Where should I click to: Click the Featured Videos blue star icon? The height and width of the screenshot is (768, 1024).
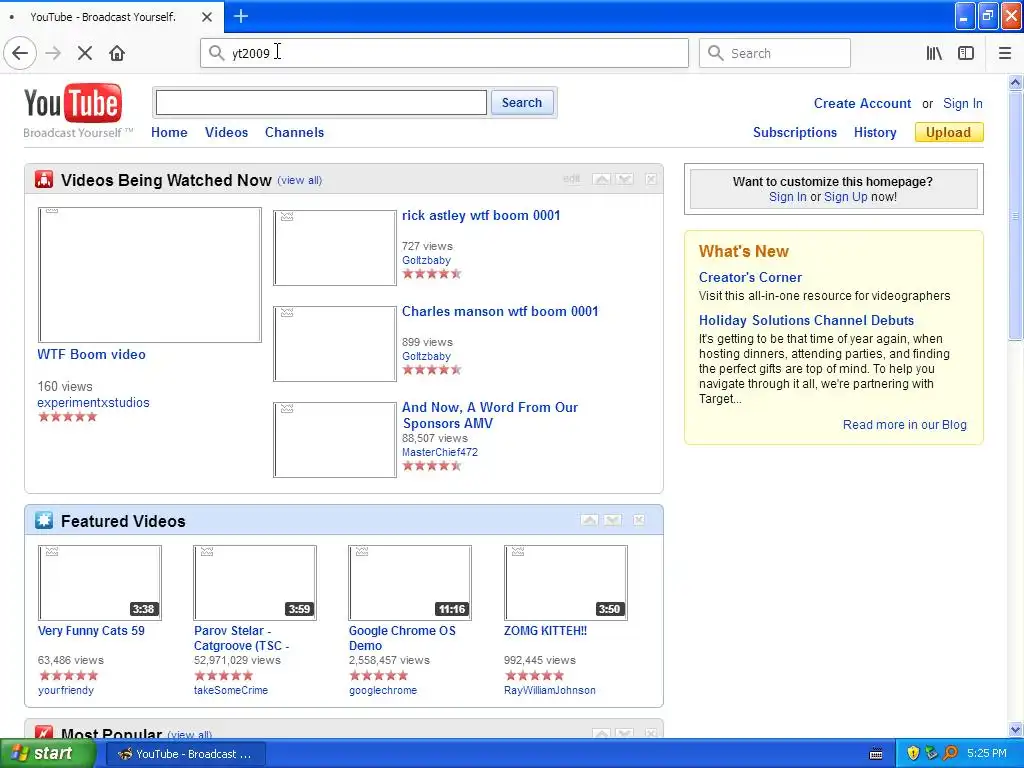tap(44, 520)
